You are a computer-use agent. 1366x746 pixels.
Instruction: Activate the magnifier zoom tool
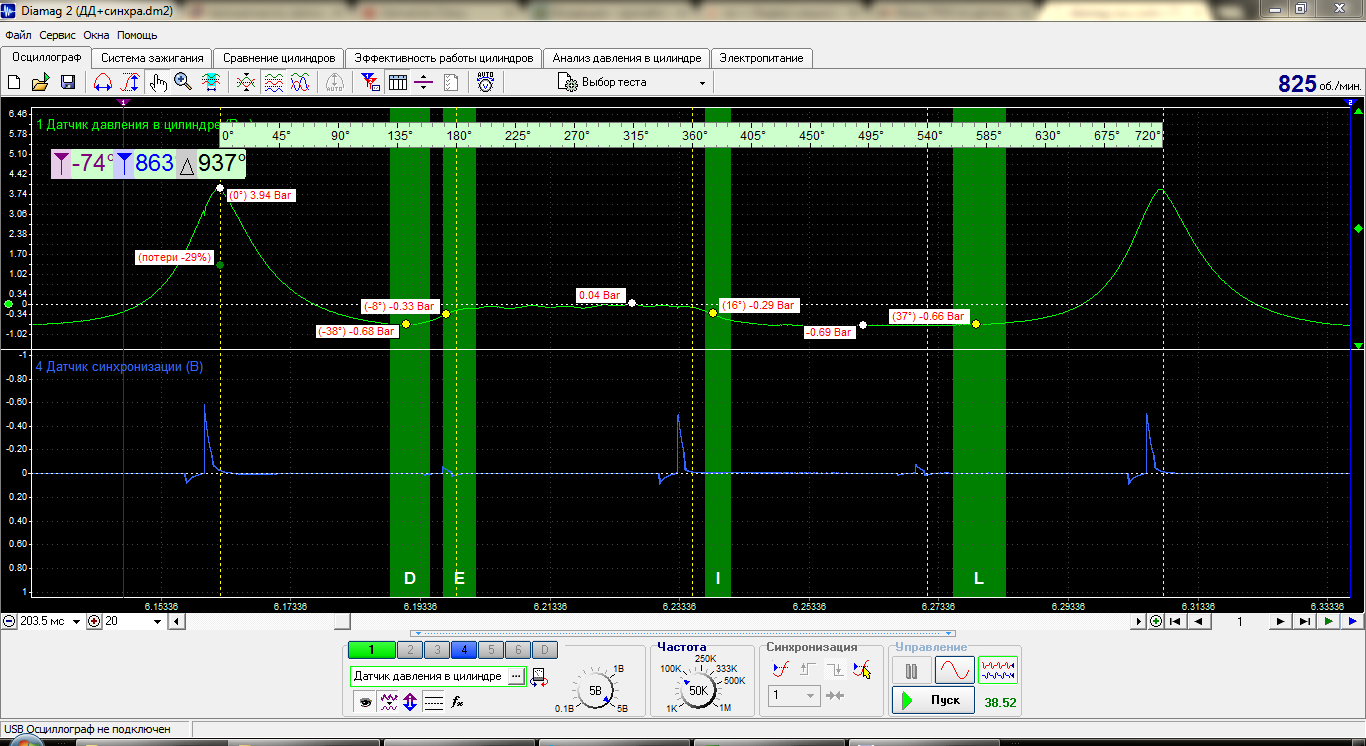point(183,83)
